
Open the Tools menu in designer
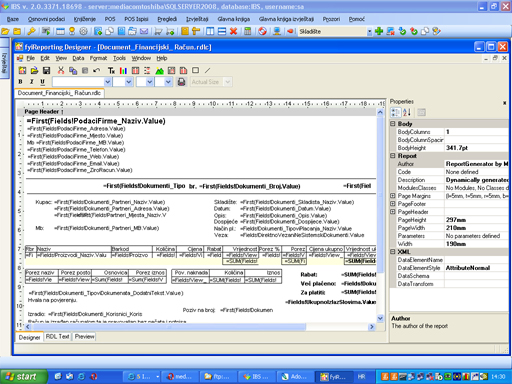(x=119, y=58)
